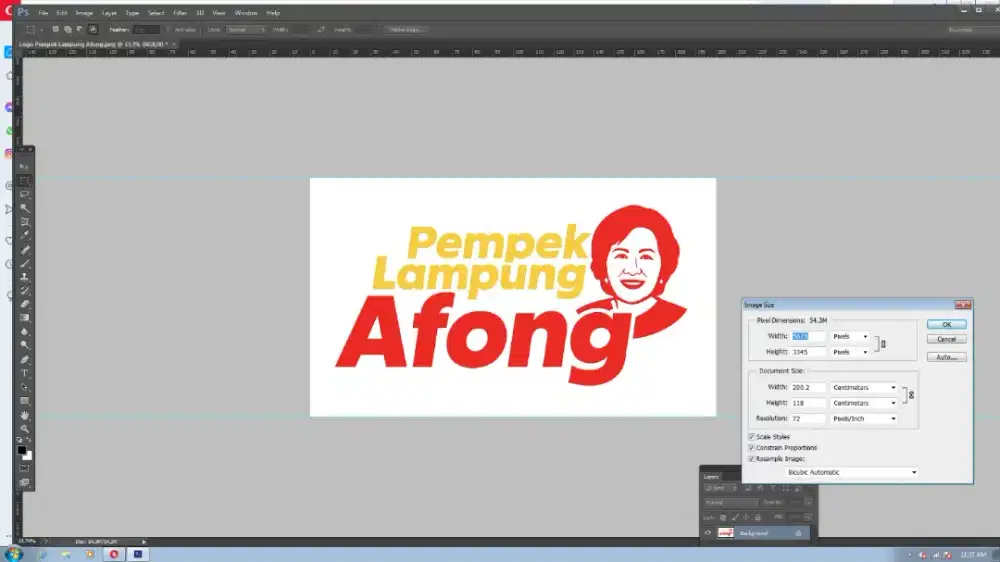Screen dimensions: 1000x562
Task: Open Bicubic Automatic resample method dropdown
Action: [x=852, y=473]
